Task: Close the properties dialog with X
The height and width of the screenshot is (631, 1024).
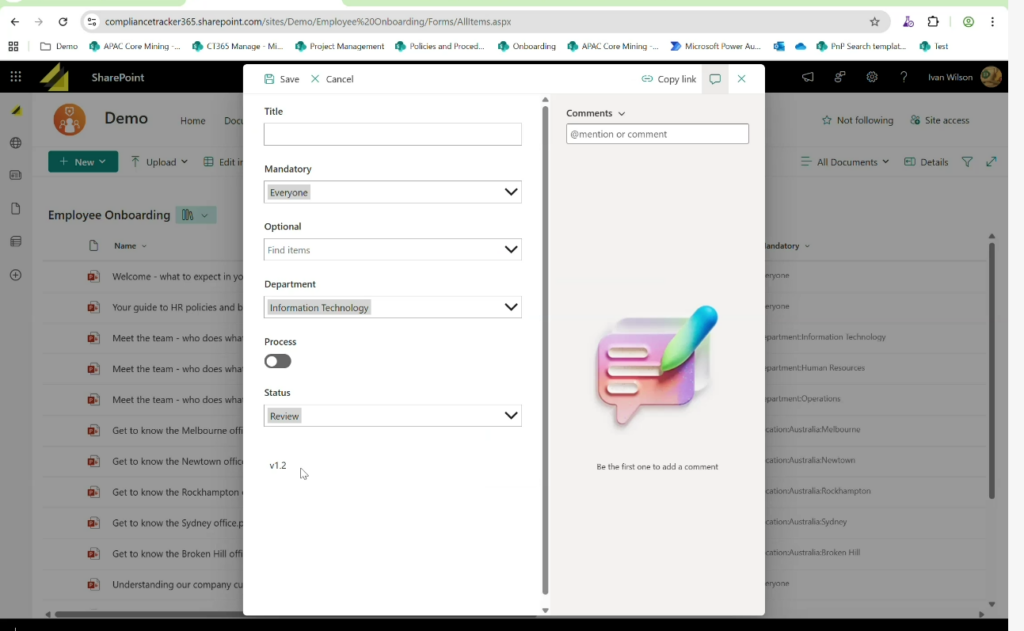Action: click(741, 79)
